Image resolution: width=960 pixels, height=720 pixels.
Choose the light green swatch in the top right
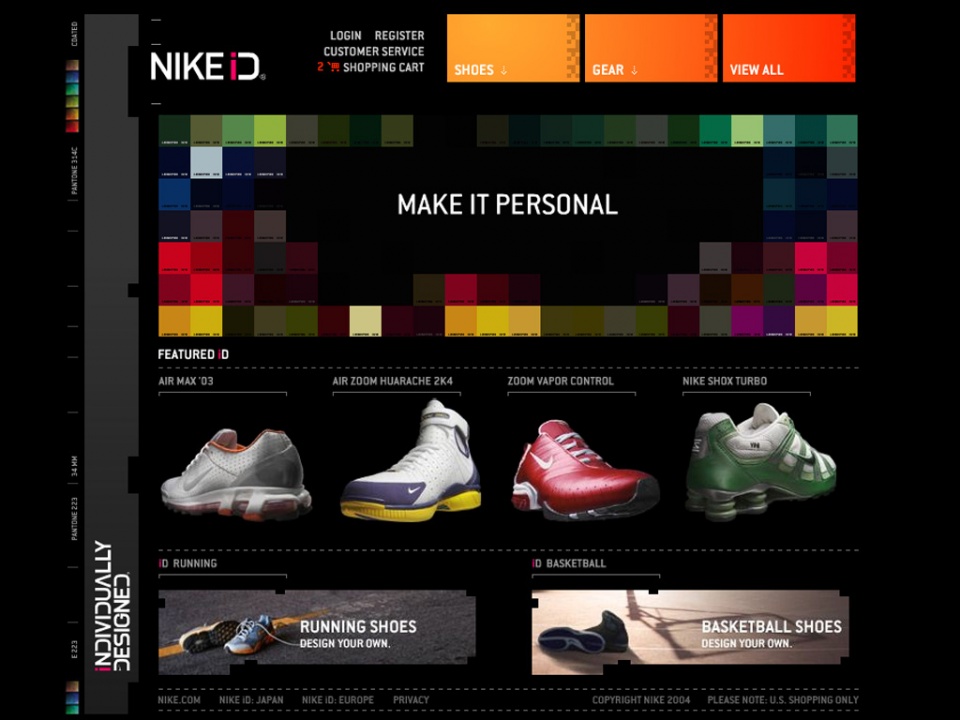pos(747,130)
